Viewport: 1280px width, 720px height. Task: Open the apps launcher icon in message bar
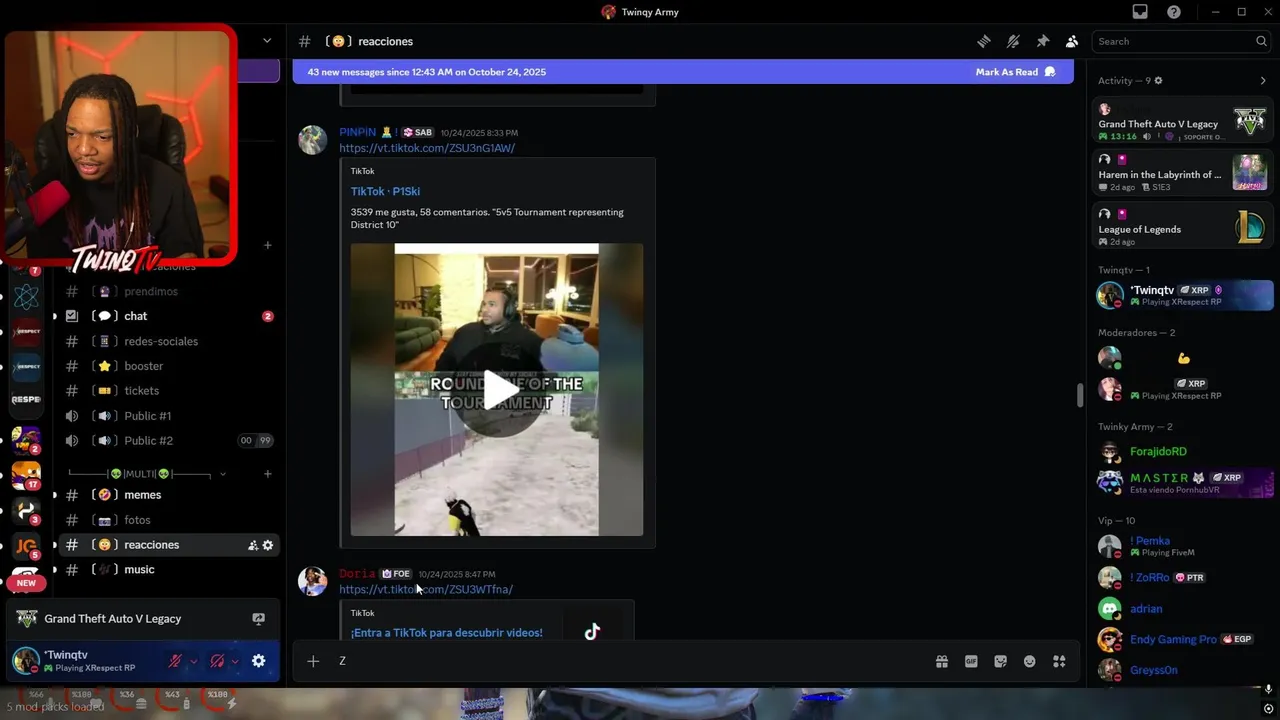pos(1059,661)
